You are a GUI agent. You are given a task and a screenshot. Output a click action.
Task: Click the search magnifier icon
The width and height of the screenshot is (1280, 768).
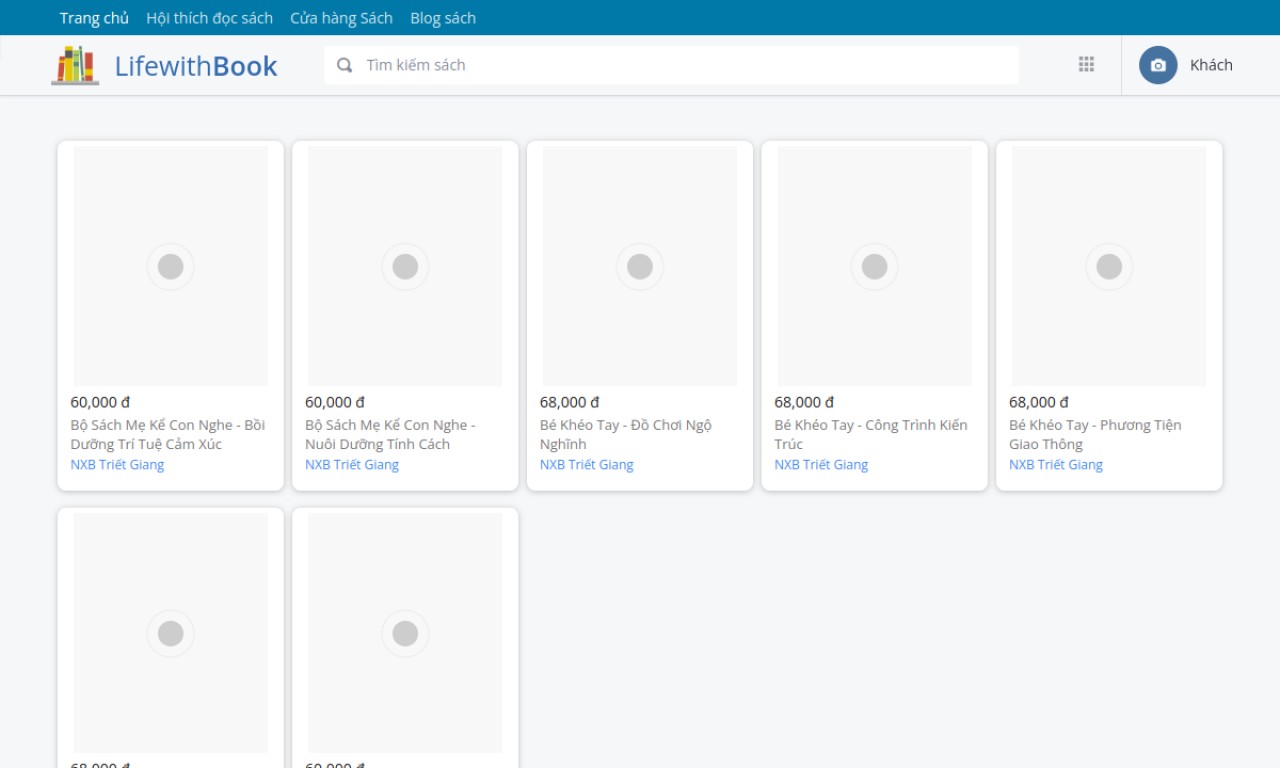pyautogui.click(x=345, y=65)
